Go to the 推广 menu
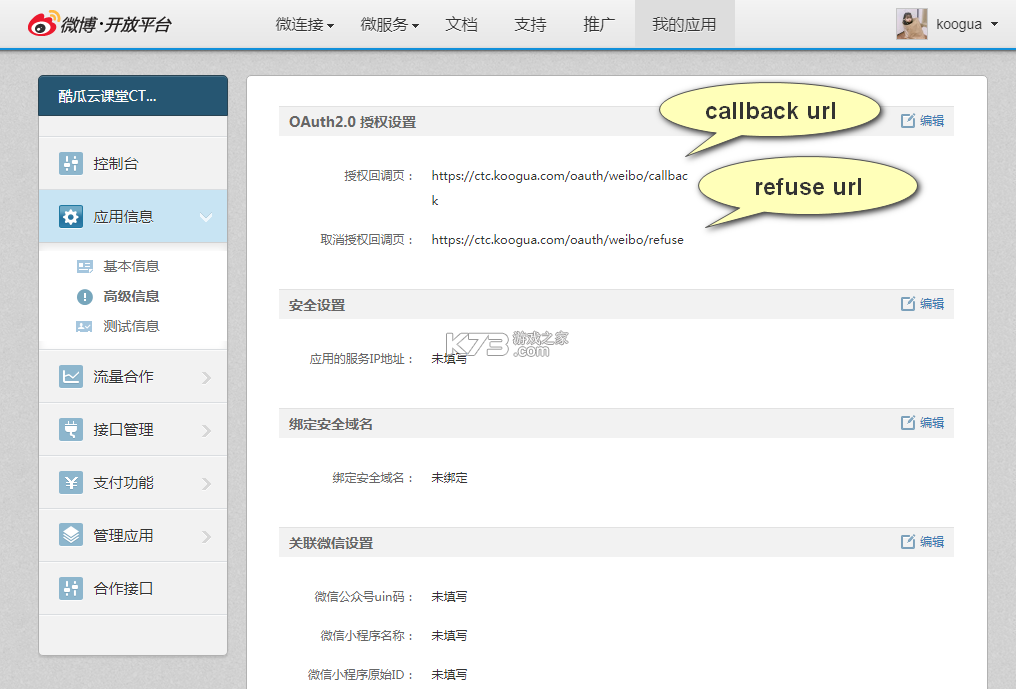 (599, 25)
